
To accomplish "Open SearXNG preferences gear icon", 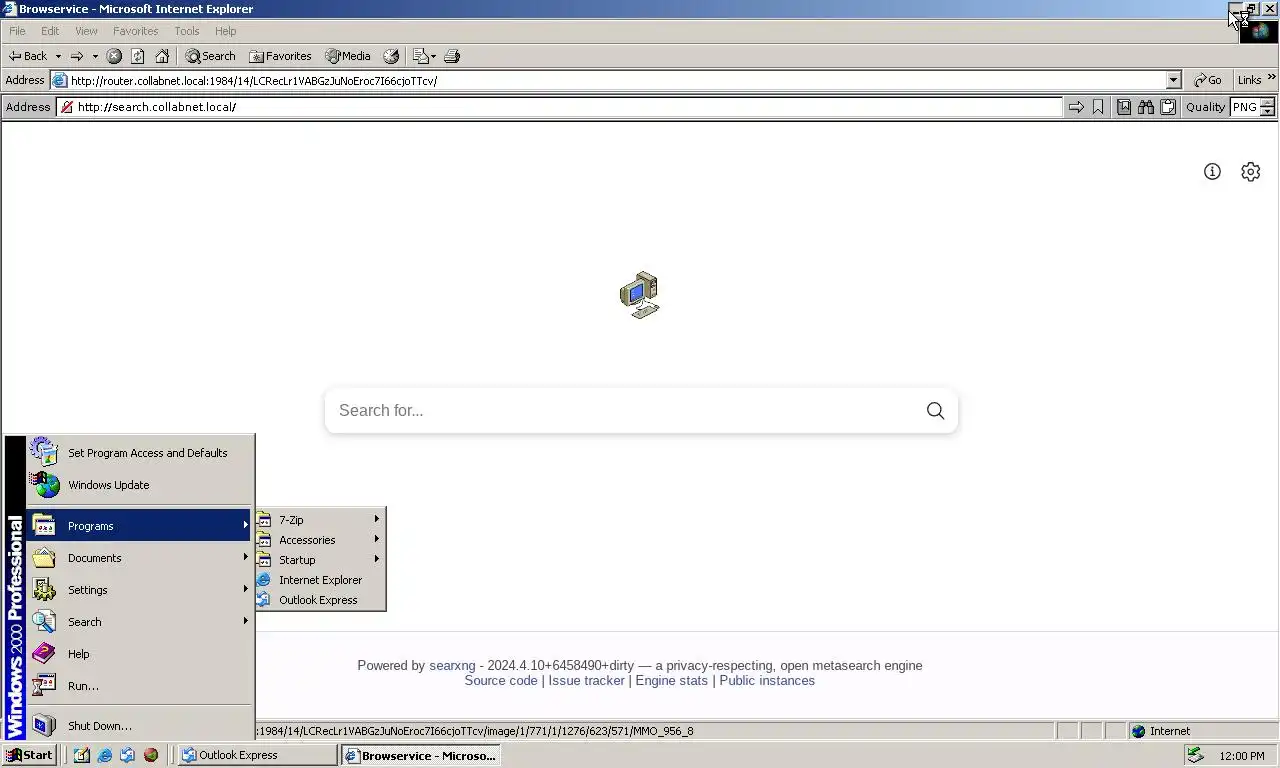I will 1250,172.
